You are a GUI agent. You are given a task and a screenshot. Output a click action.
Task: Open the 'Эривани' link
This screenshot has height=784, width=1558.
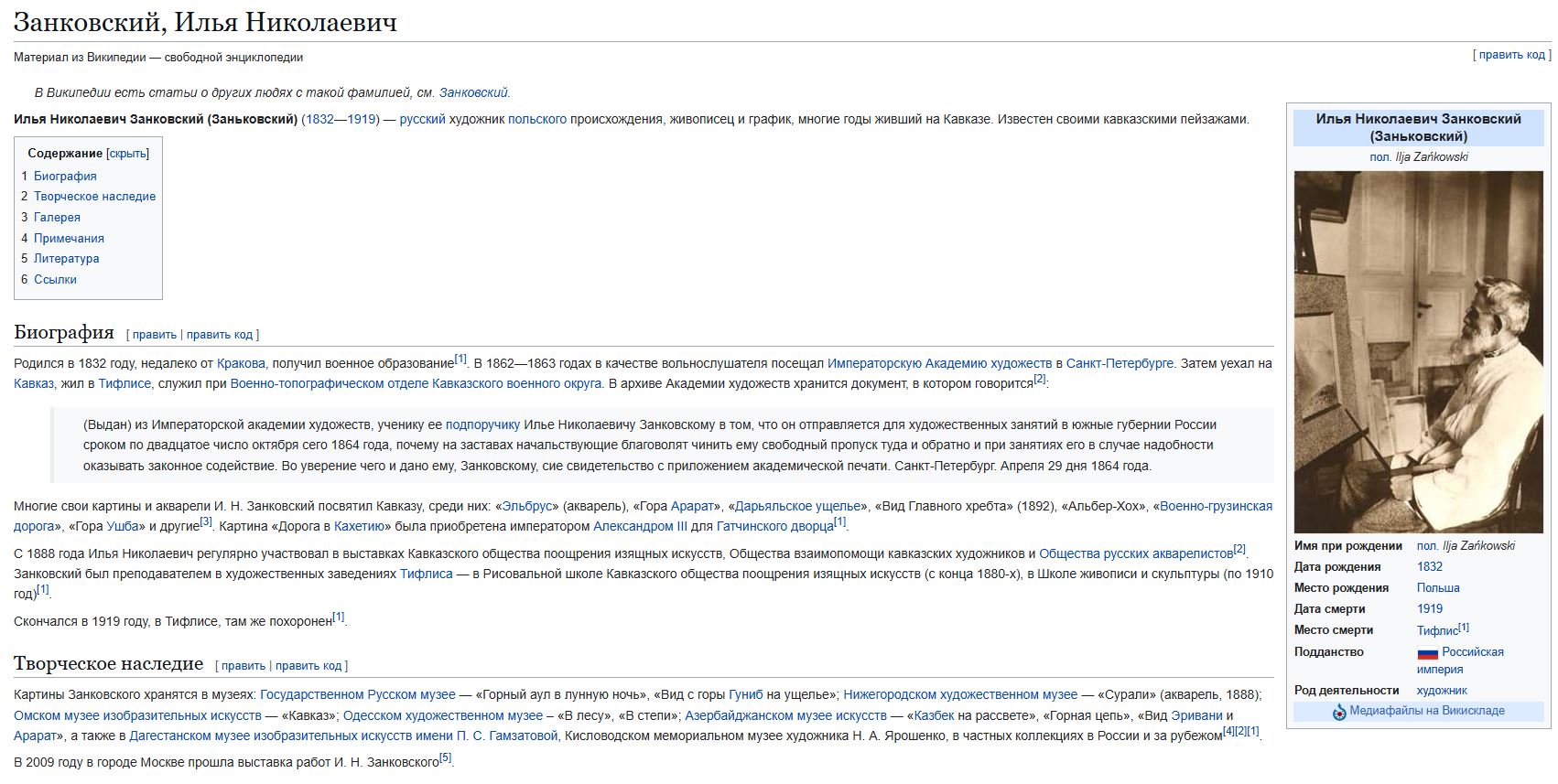tap(1196, 715)
